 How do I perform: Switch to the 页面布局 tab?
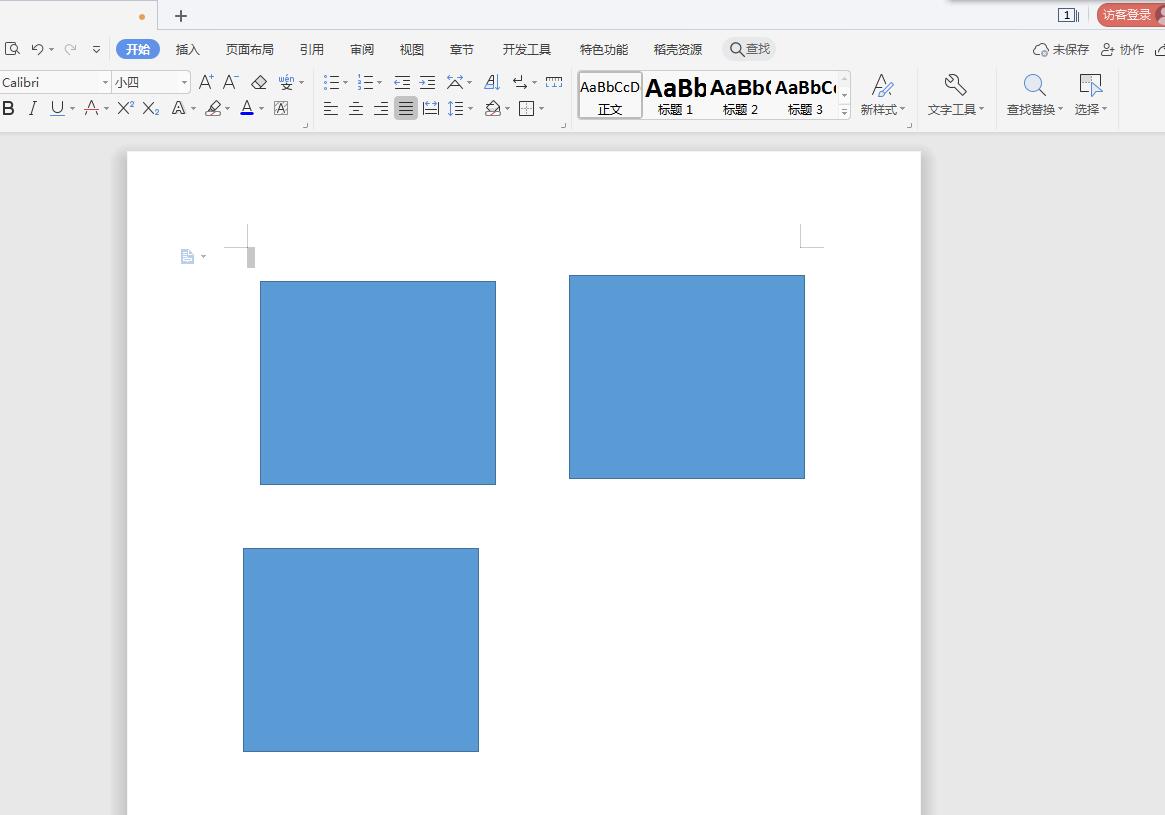pyautogui.click(x=250, y=49)
